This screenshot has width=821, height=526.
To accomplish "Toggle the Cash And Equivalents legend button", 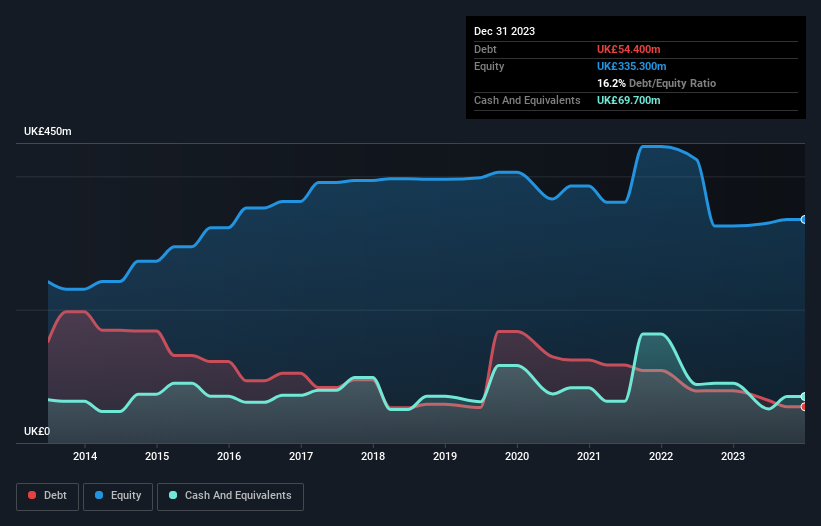I will 230,496.
